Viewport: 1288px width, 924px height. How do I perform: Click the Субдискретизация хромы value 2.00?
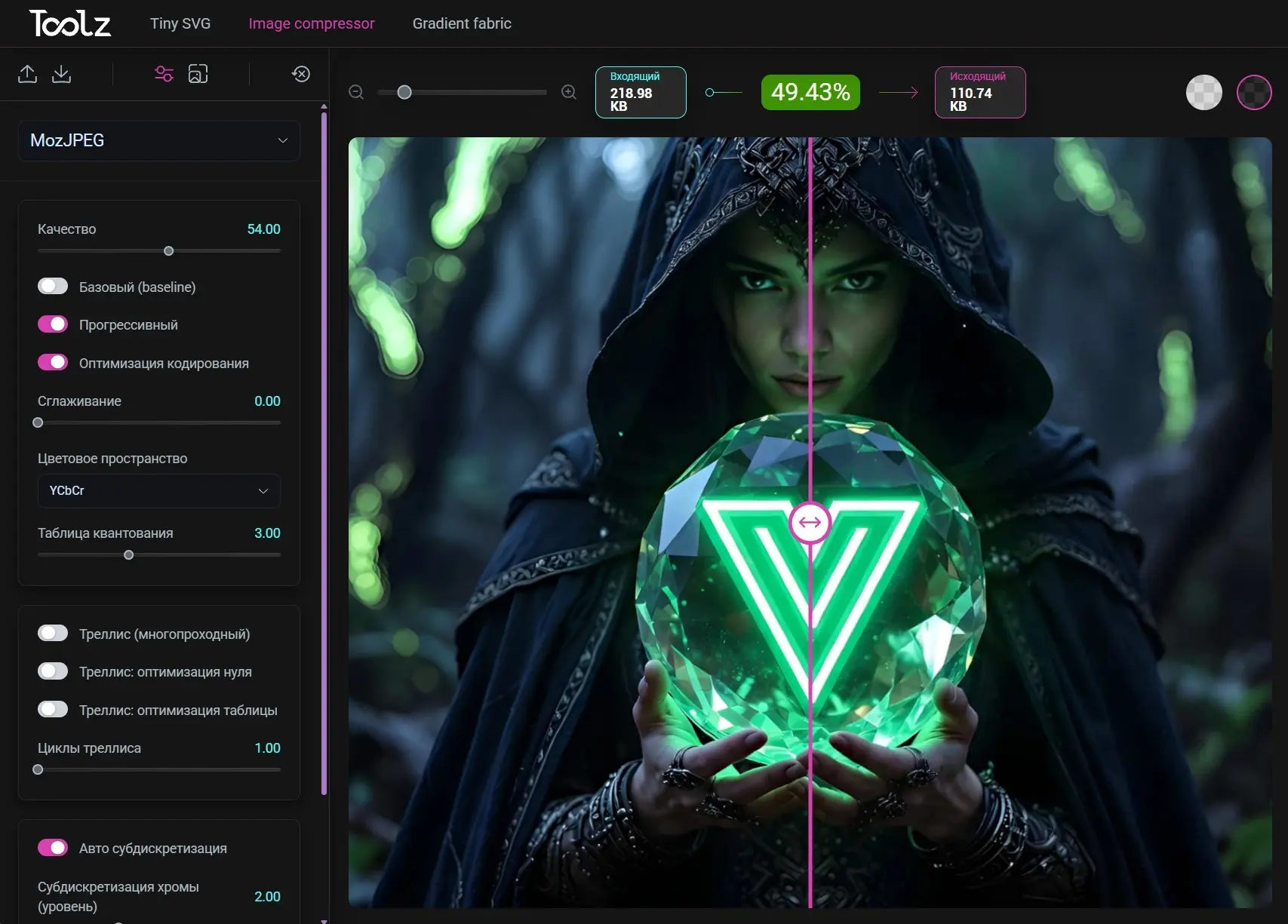pos(267,896)
